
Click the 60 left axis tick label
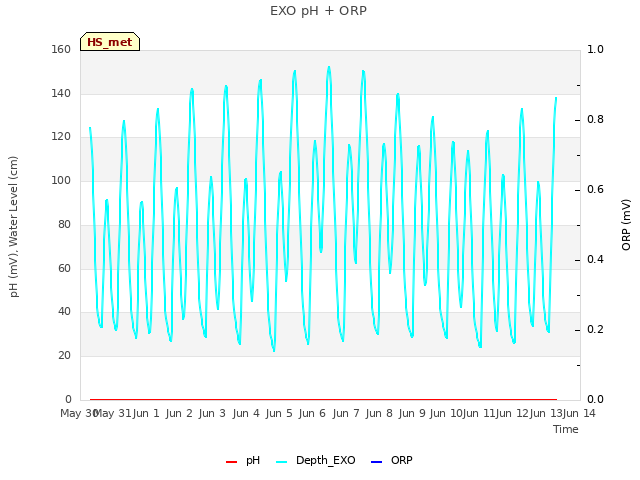[64, 268]
